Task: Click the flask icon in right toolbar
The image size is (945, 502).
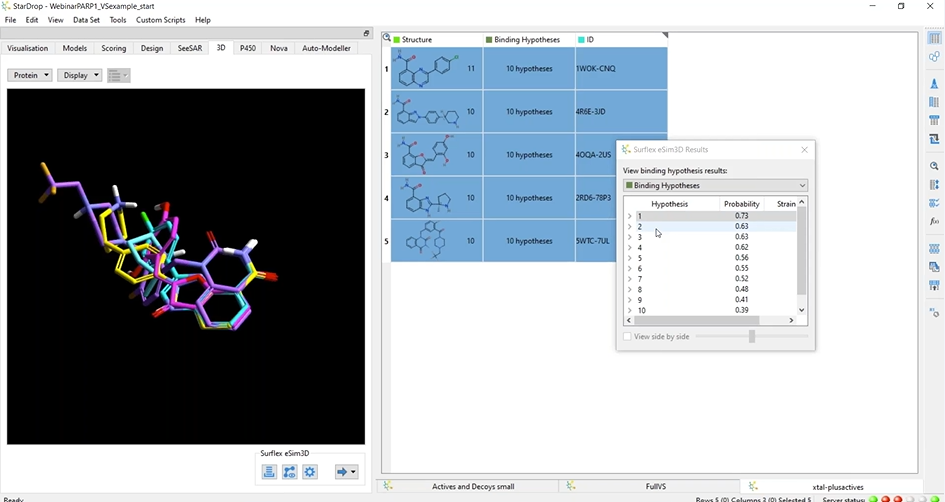Action: (x=934, y=84)
